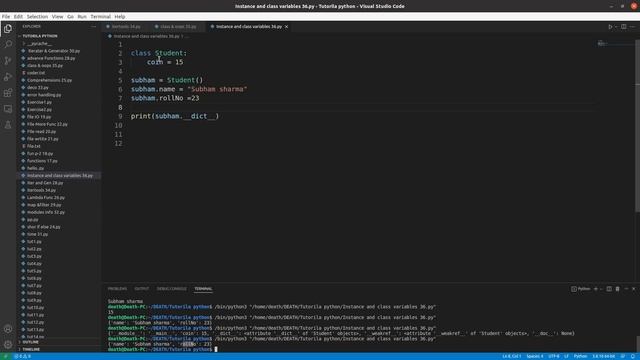The height and width of the screenshot is (360, 640).
Task: Open the View menu
Action: [x=58, y=17]
